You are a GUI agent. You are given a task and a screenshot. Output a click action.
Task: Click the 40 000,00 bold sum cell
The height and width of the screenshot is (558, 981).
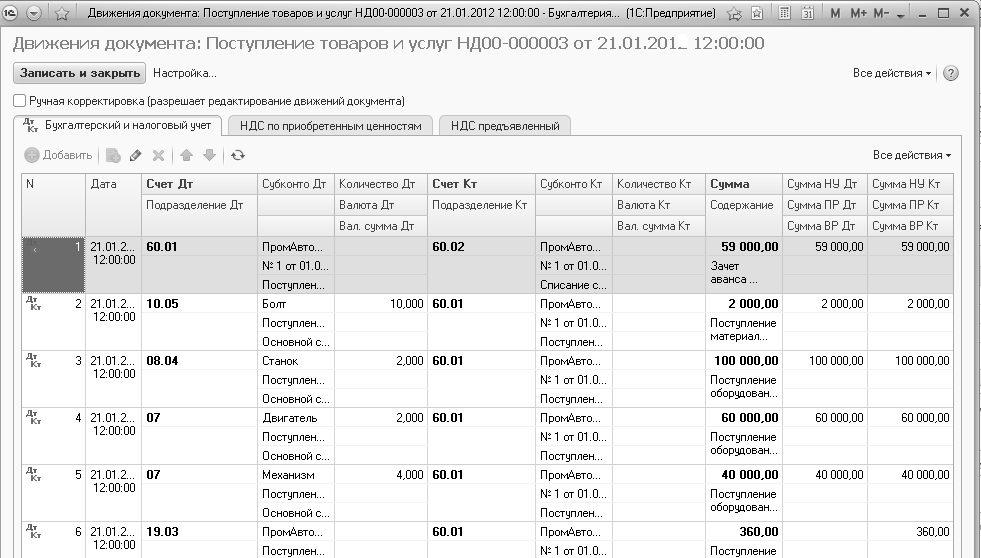[x=744, y=474]
